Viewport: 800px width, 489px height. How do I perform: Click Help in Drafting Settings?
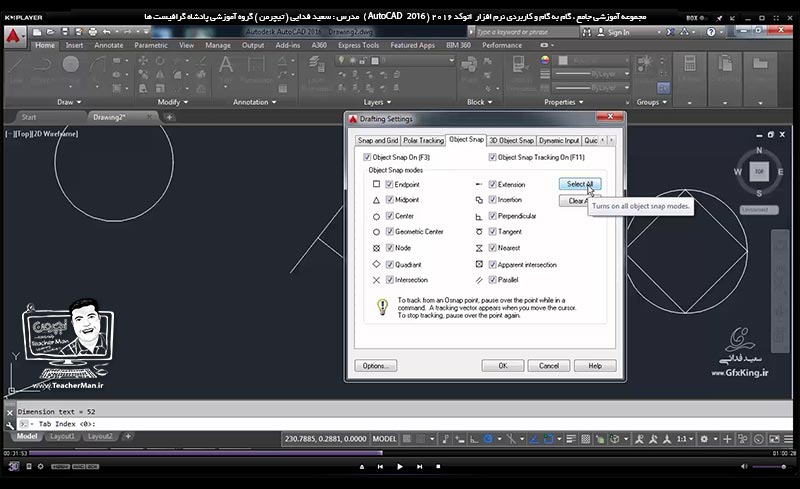595,366
